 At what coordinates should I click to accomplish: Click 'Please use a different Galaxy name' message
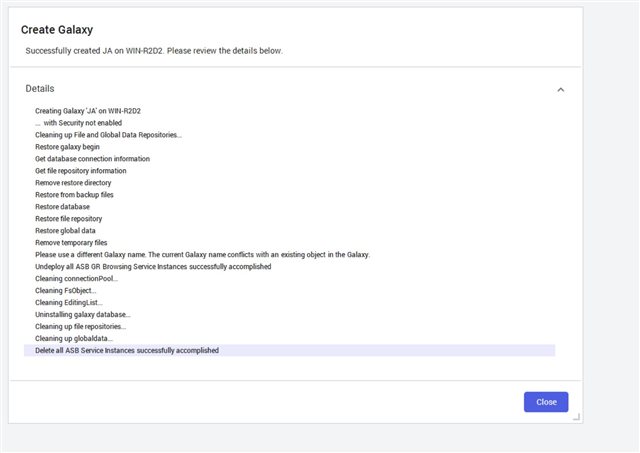click(202, 254)
